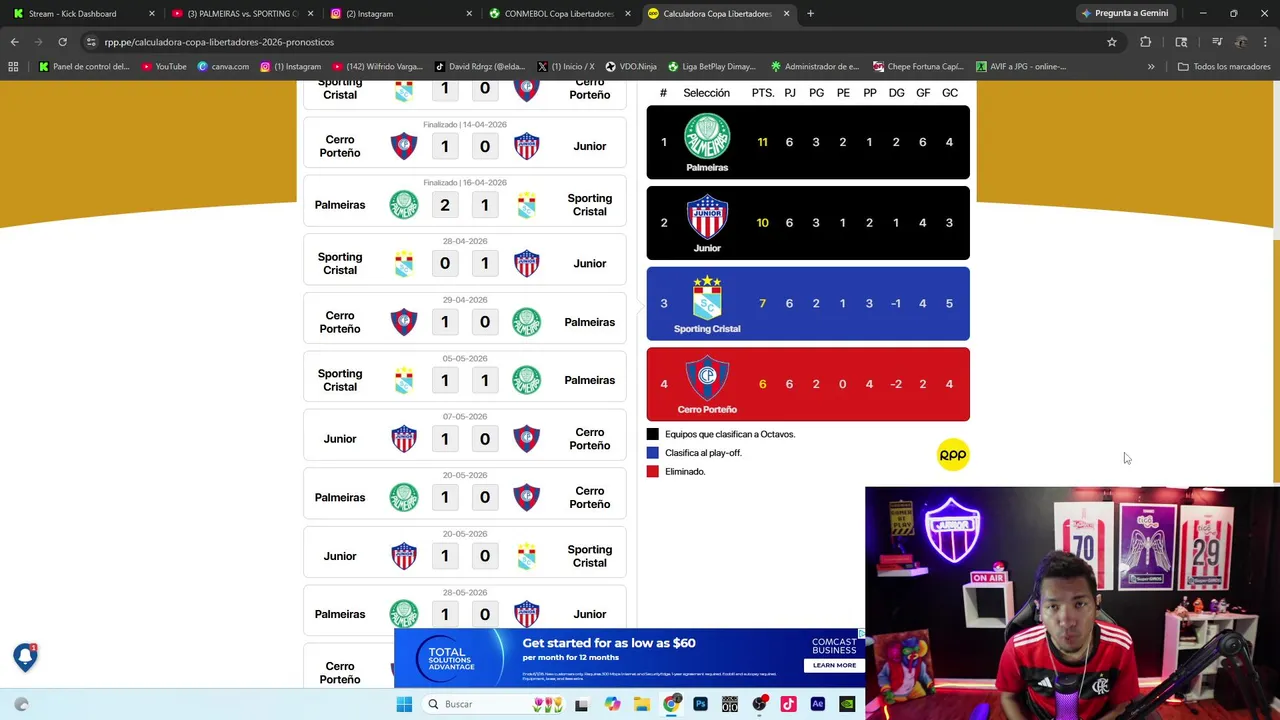
Task: Switch to PALMEIRAS vs. SPORTING tab
Action: (x=243, y=14)
